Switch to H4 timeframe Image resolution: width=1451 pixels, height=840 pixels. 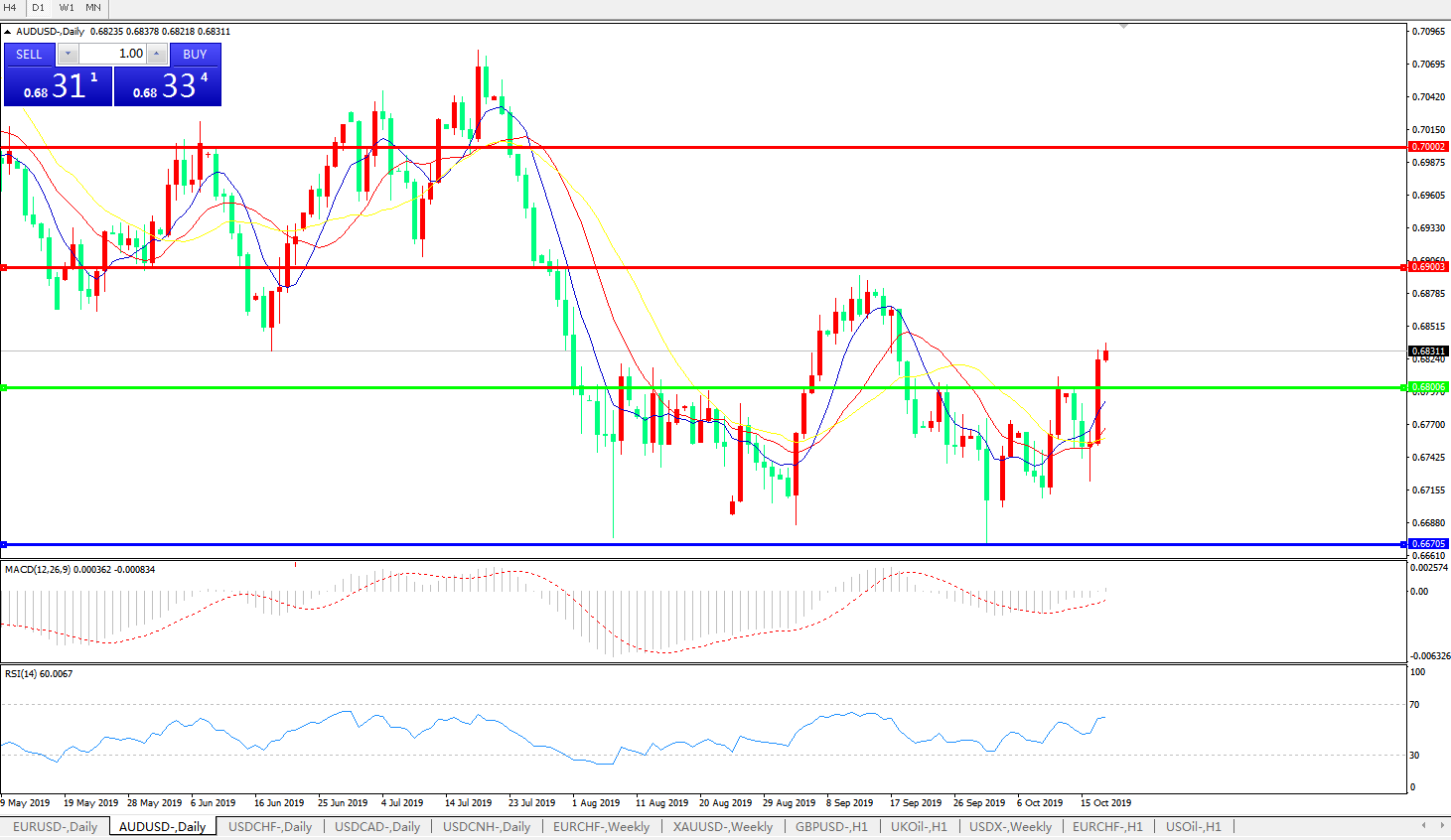pyautogui.click(x=10, y=8)
